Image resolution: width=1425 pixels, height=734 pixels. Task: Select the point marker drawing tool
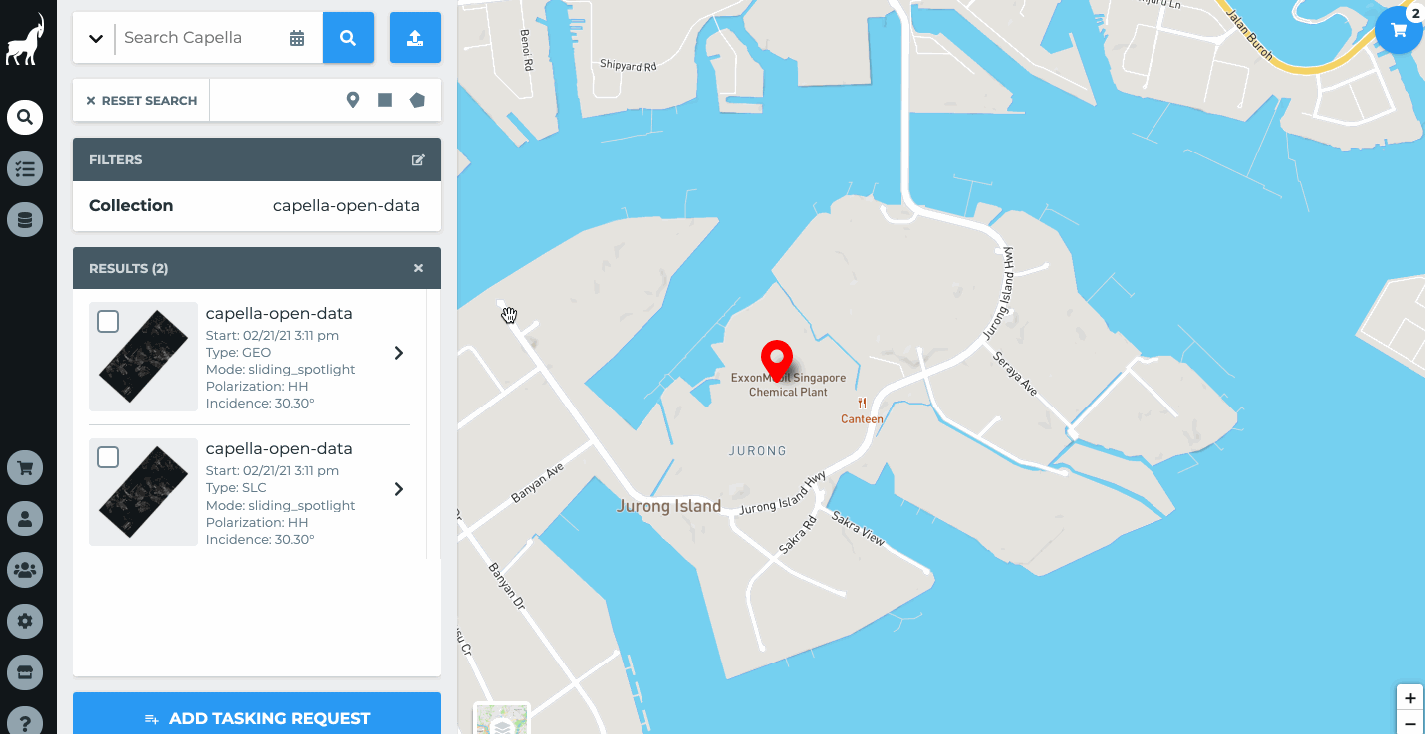point(352,100)
